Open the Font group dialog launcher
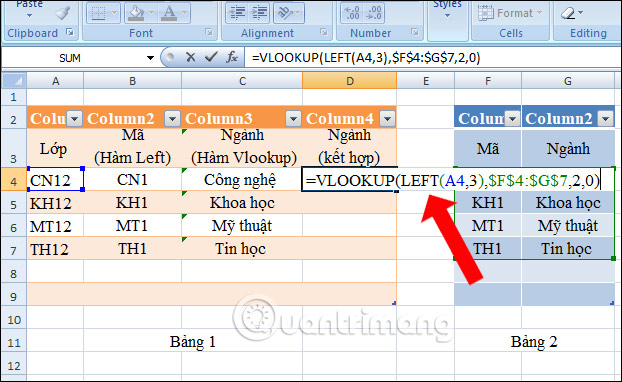The width and height of the screenshot is (622, 382). 209,32
